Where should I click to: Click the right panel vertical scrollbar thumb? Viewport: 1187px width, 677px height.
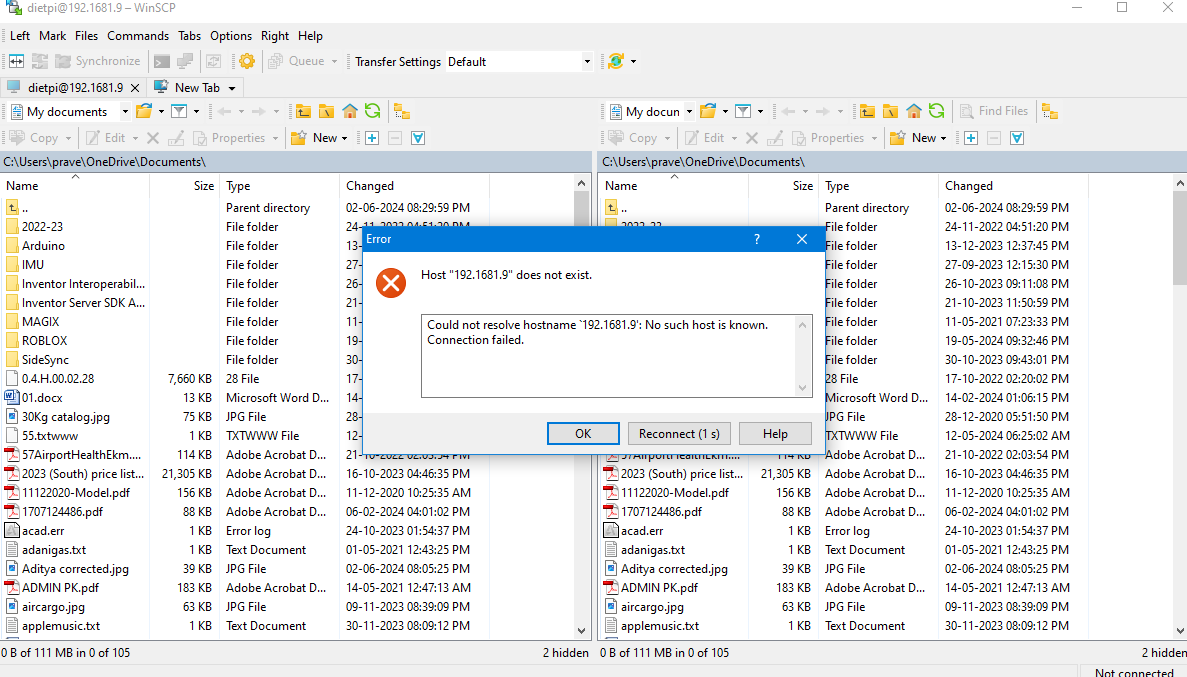[x=1180, y=239]
